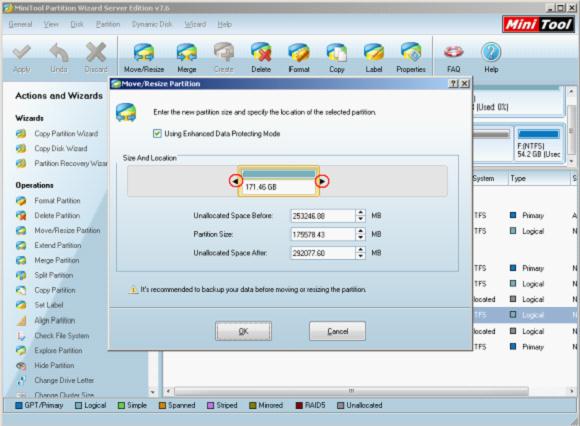Click sidebar scroll-down arrow
This screenshot has height=426, width=580.
point(152,392)
